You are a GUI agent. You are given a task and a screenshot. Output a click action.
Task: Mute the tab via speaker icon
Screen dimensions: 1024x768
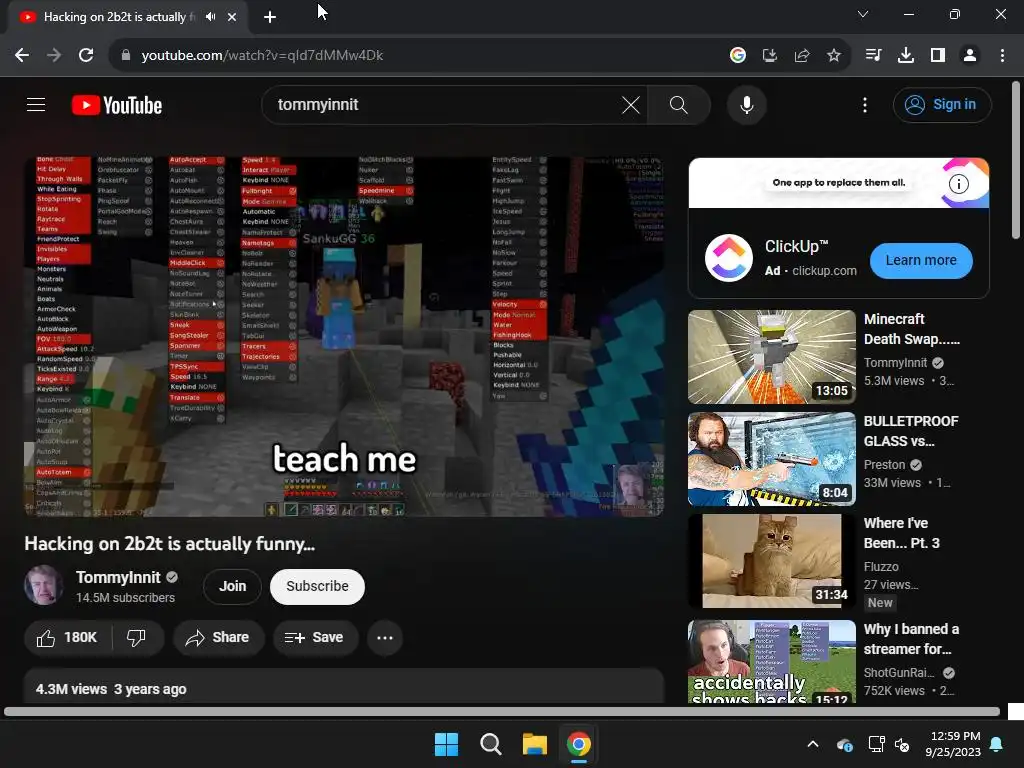(210, 17)
